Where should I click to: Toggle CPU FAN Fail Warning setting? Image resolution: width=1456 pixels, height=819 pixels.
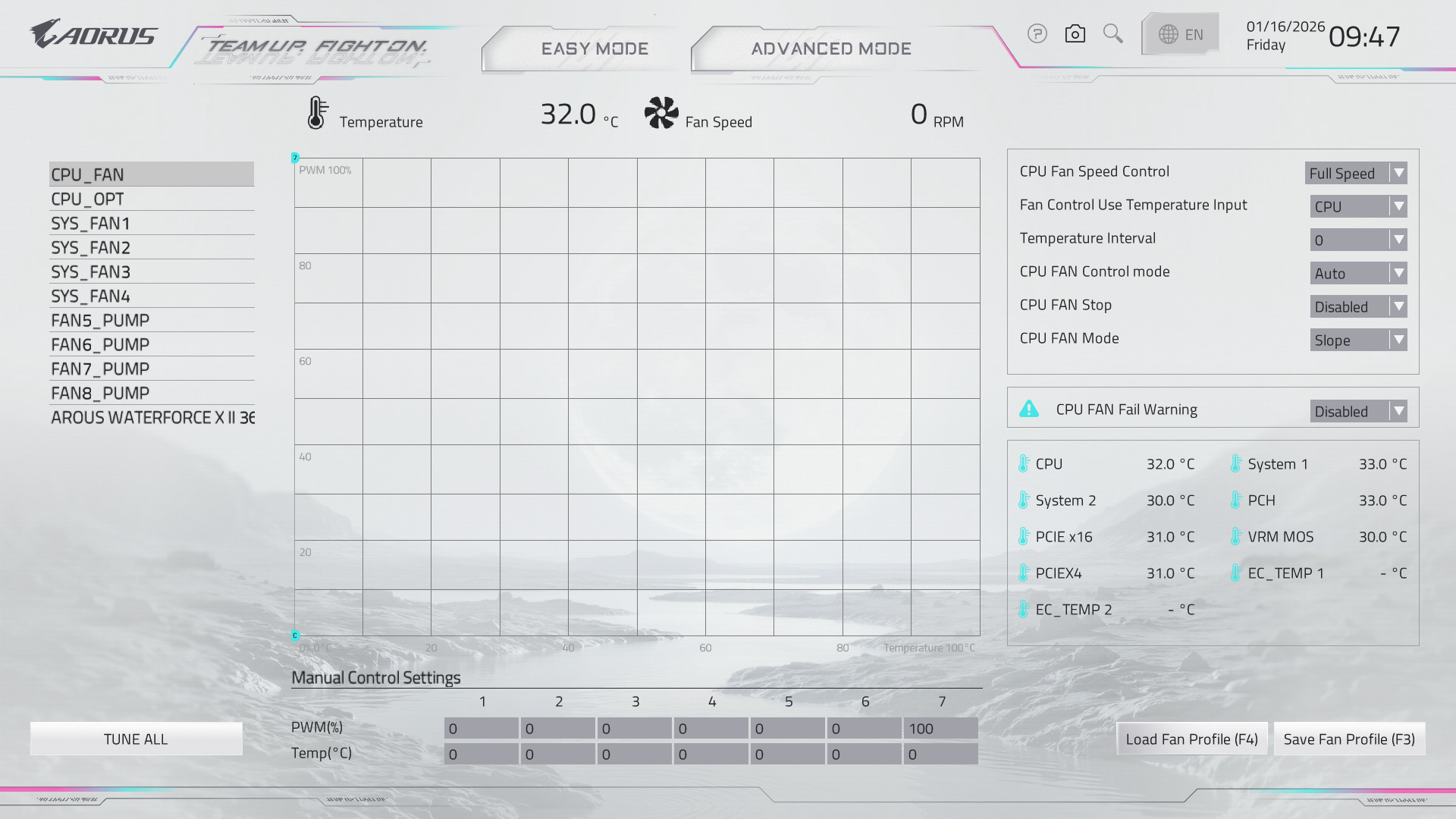[1358, 411]
